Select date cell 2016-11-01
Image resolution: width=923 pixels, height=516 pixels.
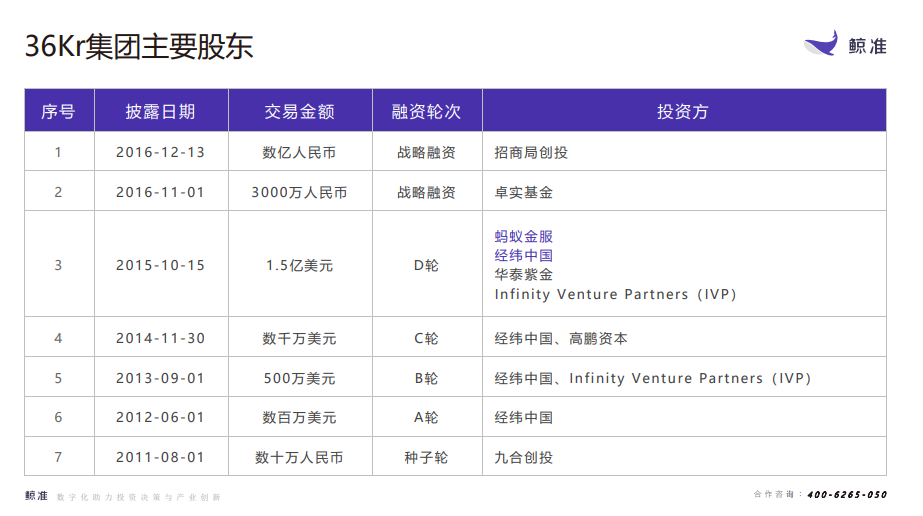pyautogui.click(x=160, y=192)
